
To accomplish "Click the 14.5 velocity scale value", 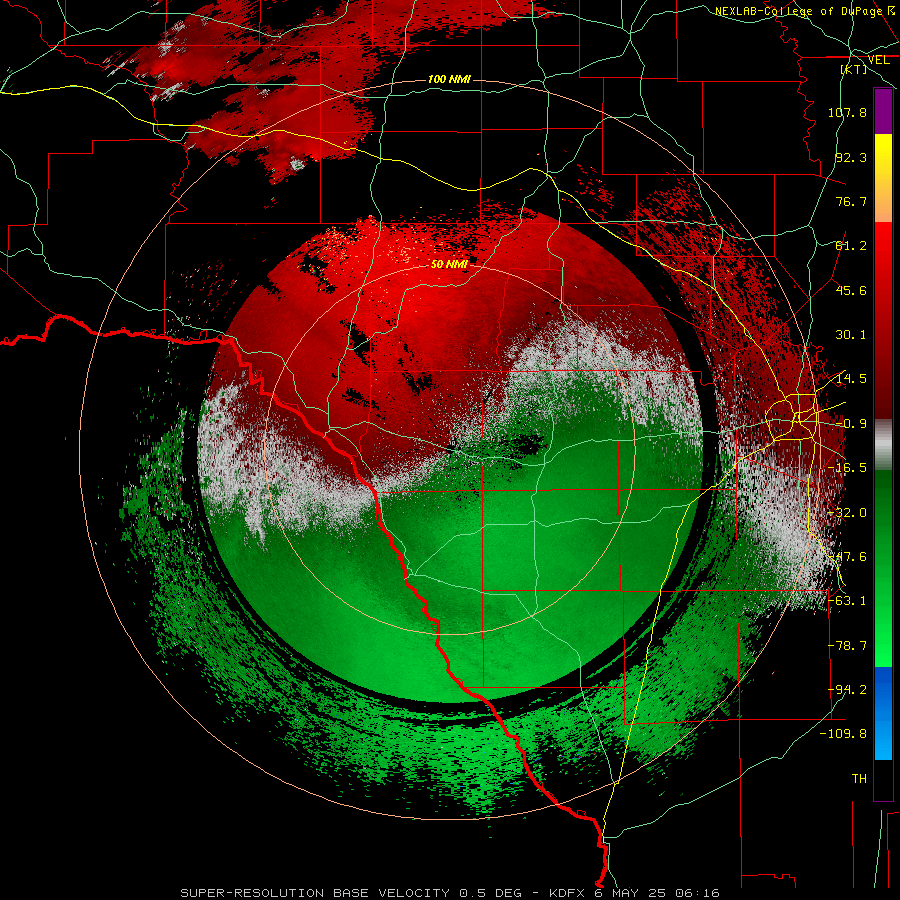I will click(x=851, y=379).
